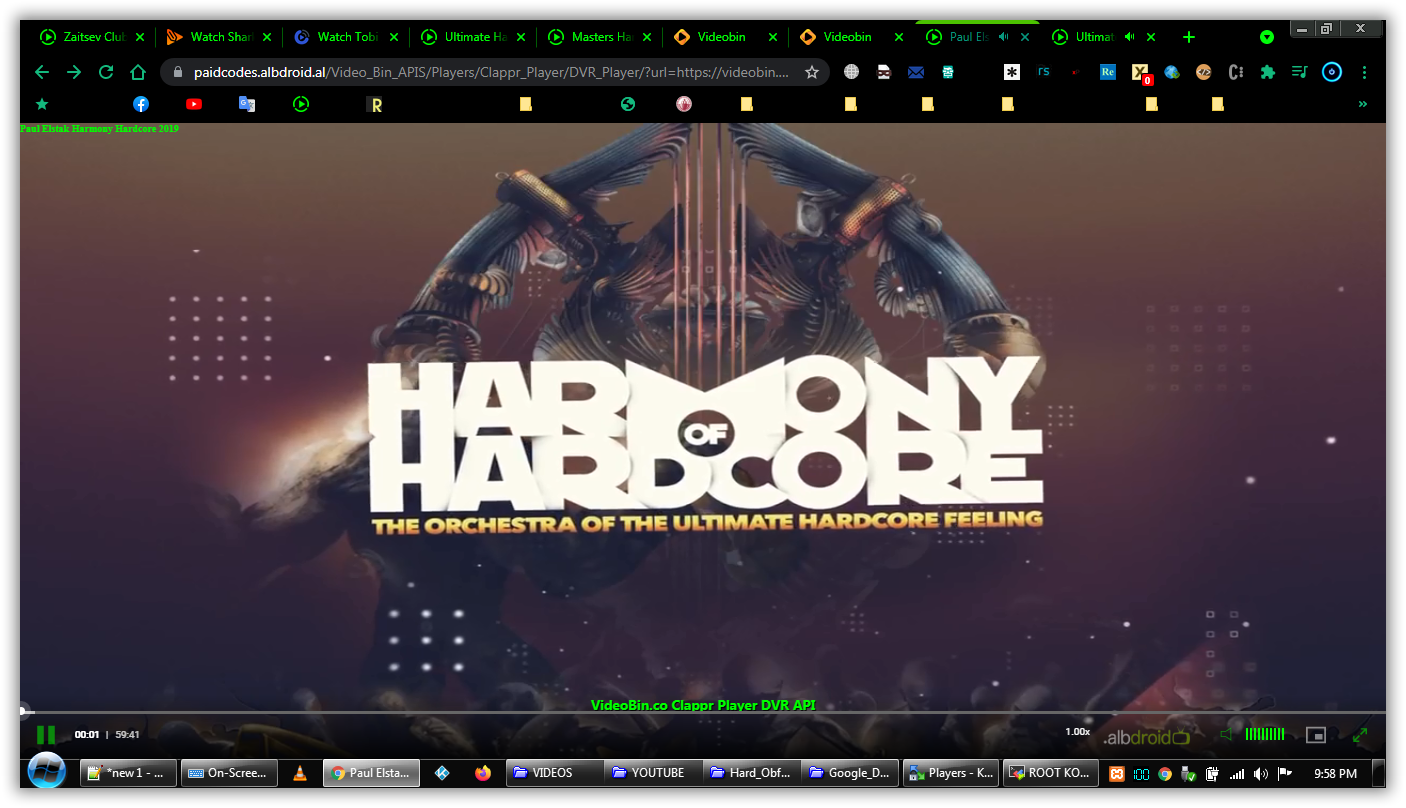
Task: Open Kodi from the taskbar
Action: point(443,773)
